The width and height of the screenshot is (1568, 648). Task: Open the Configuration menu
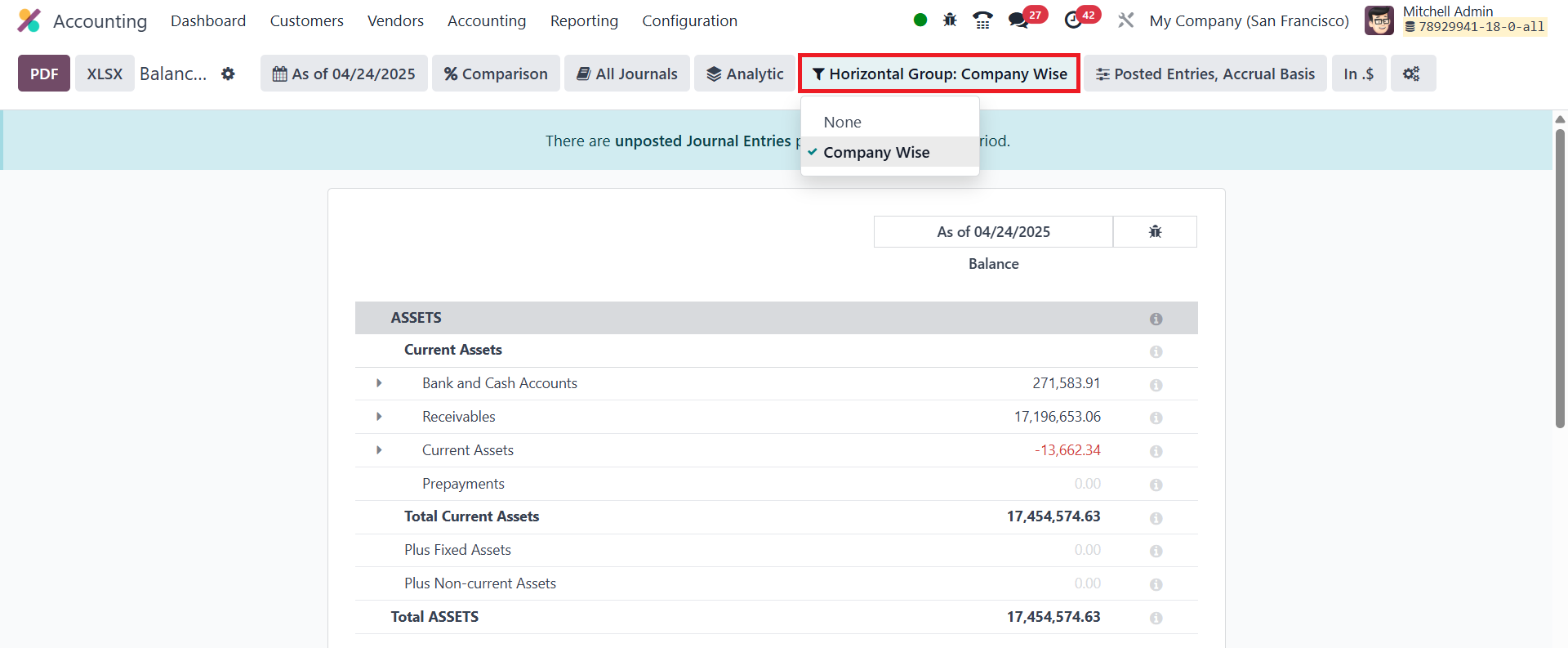(x=689, y=20)
